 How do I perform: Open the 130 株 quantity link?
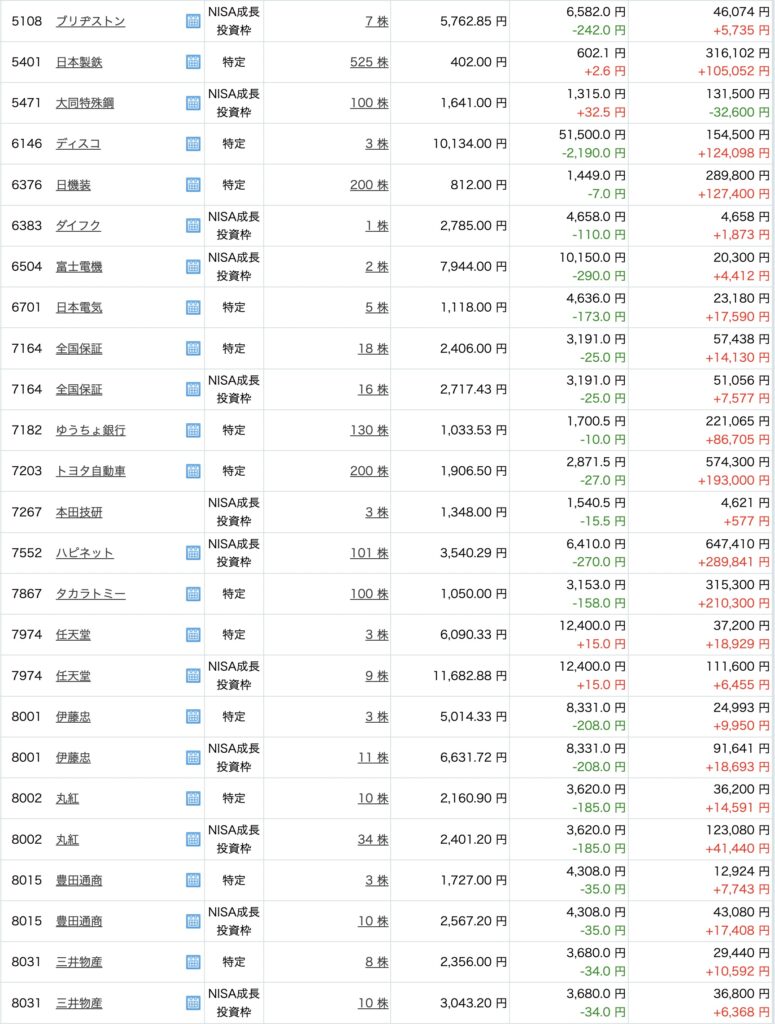click(369, 430)
